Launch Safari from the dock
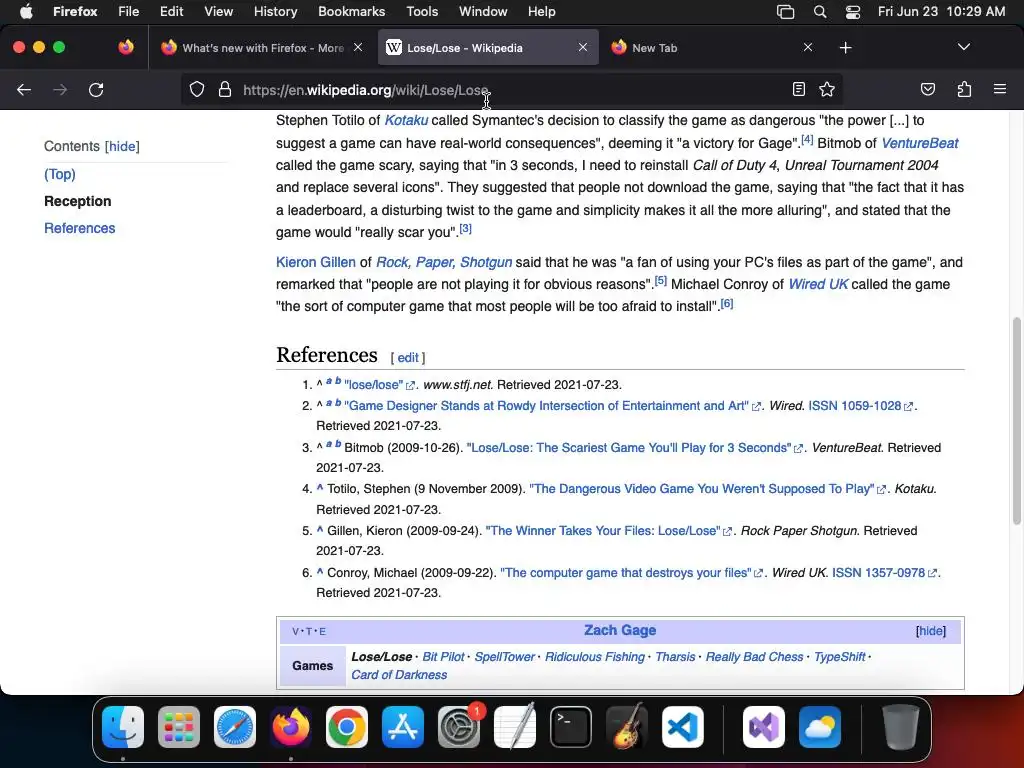This screenshot has width=1024, height=768. click(x=235, y=727)
